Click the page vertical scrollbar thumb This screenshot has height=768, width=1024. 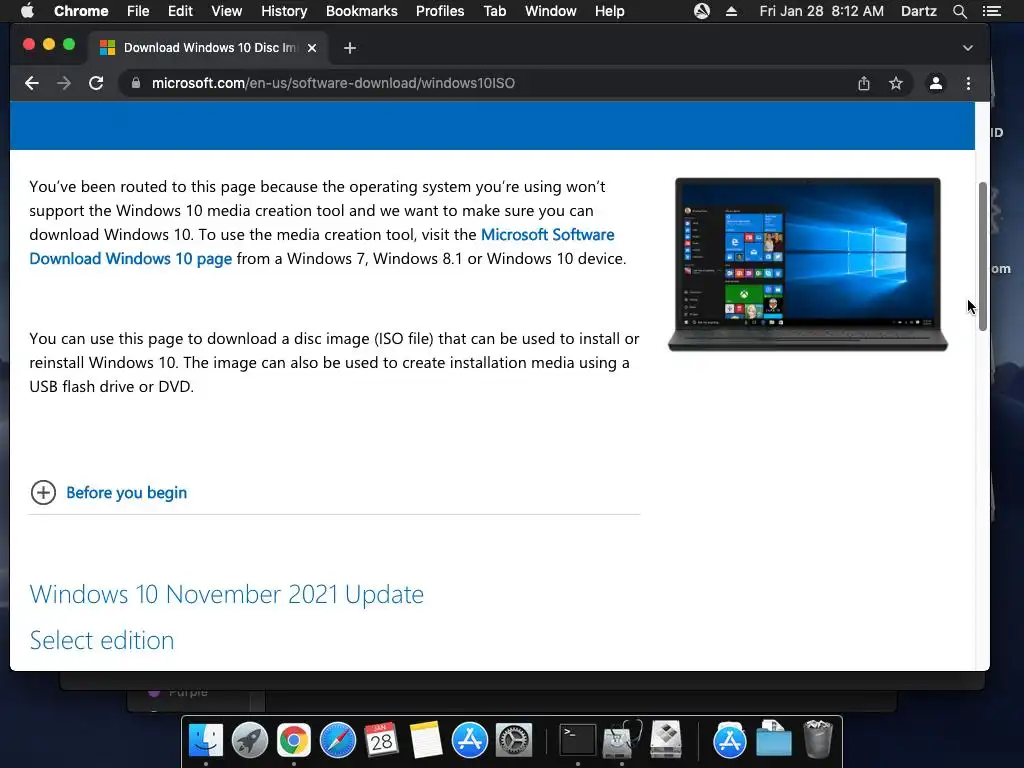[x=982, y=257]
